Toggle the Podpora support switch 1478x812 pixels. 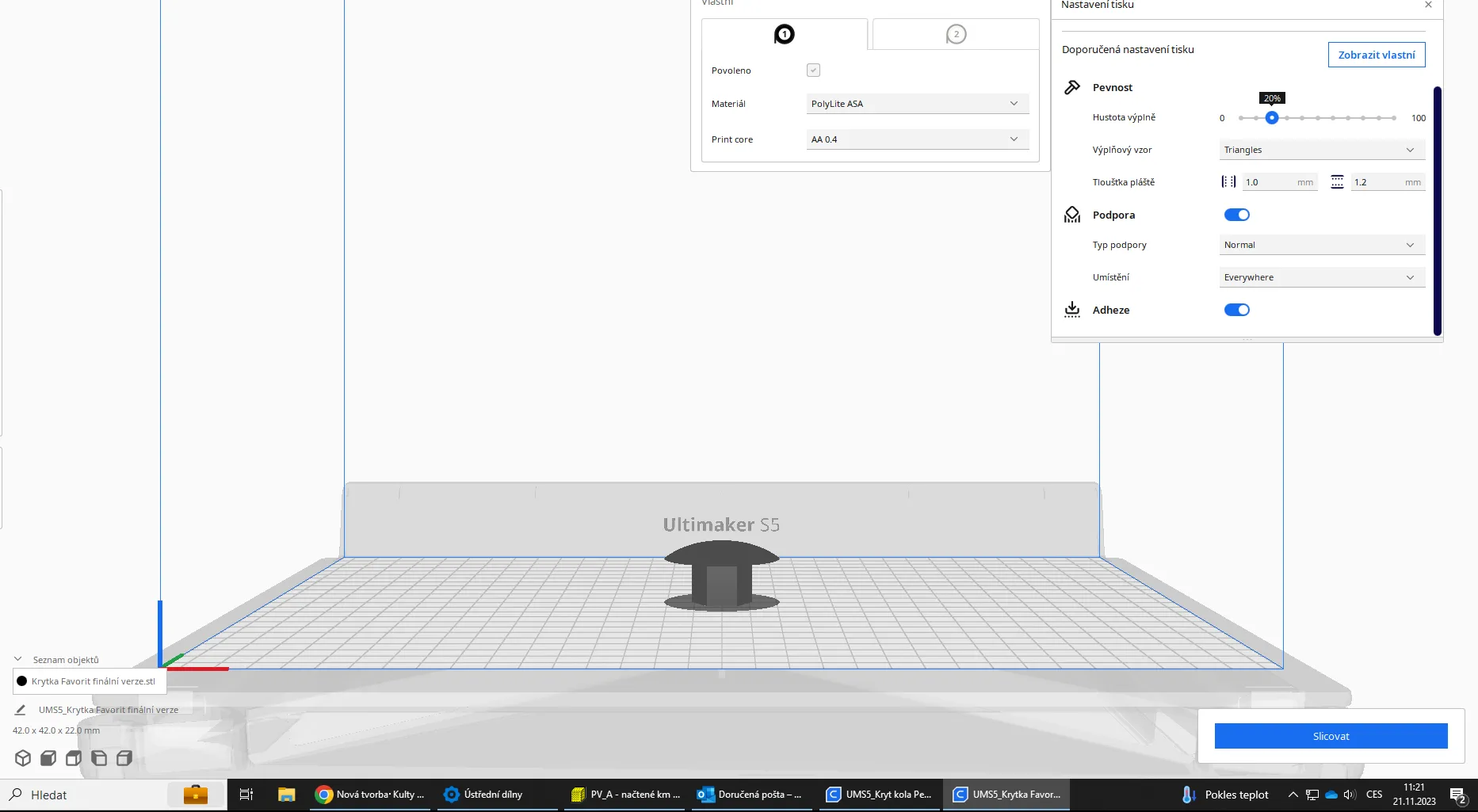coord(1236,215)
